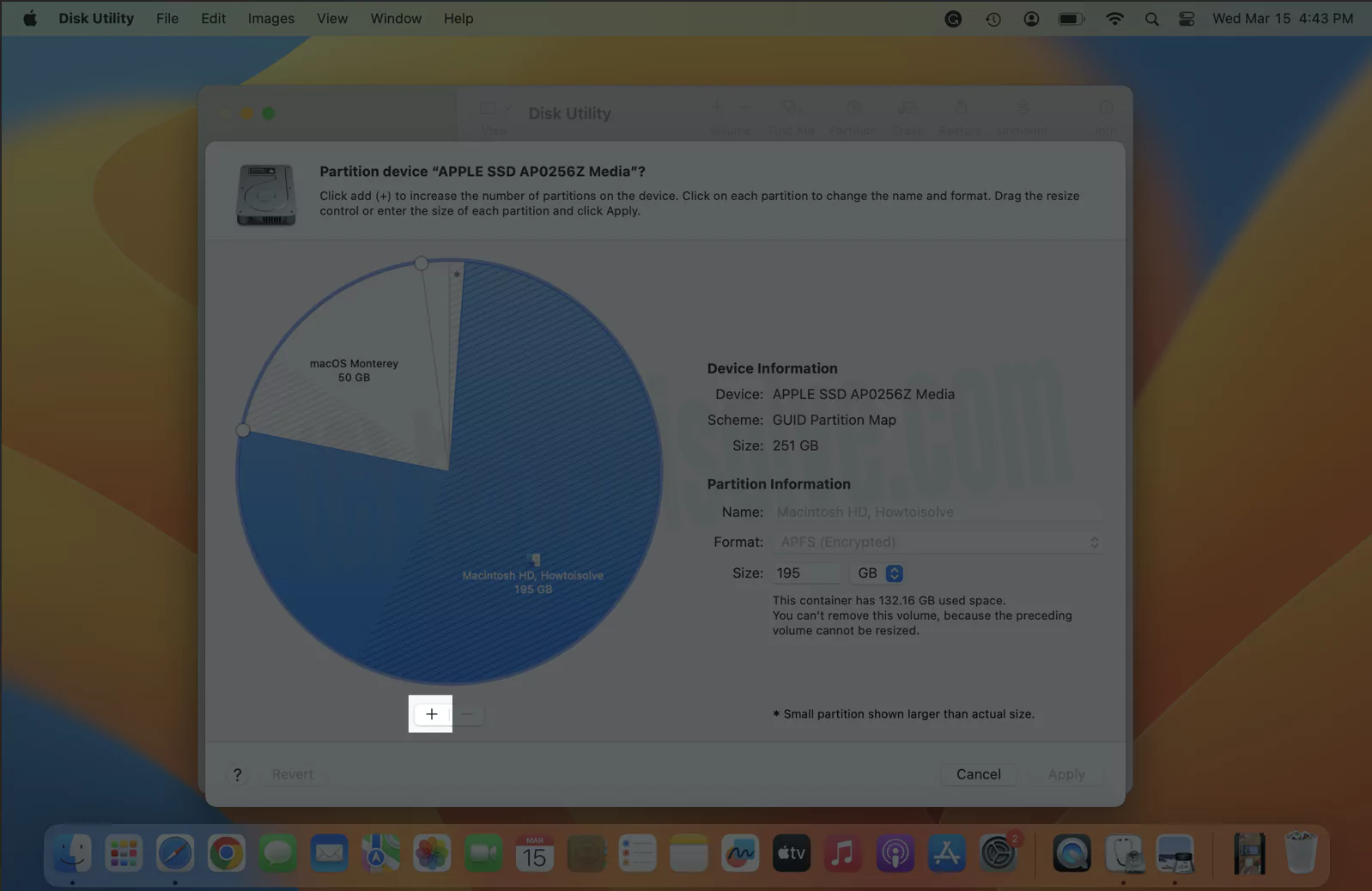The image size is (1372, 891).
Task: Launch Google Chrome from the Dock
Action: (x=227, y=854)
